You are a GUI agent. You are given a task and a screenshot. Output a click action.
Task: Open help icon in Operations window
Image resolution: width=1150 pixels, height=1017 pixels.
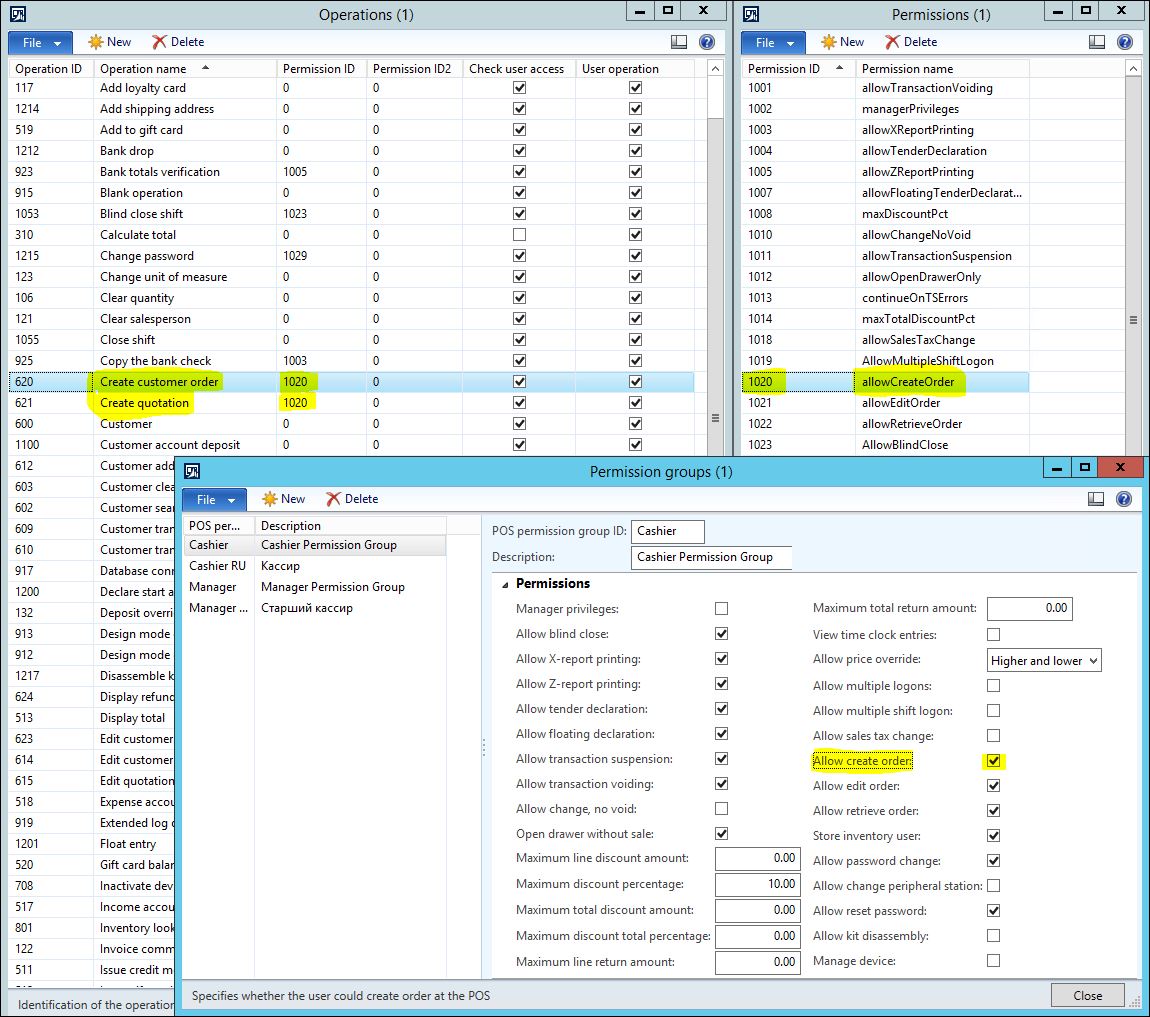tap(707, 42)
